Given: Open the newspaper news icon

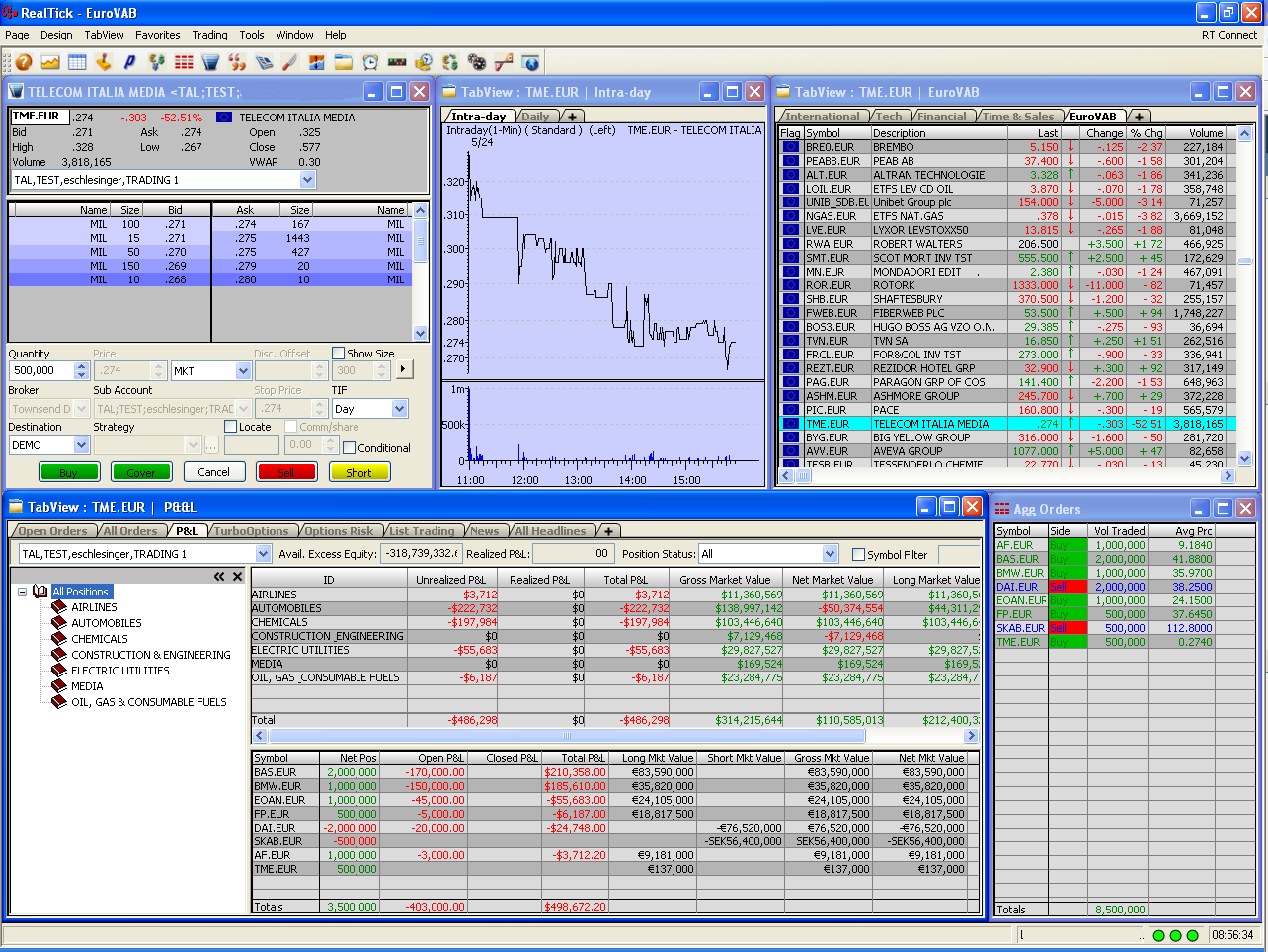Looking at the screenshot, I should click(264, 62).
